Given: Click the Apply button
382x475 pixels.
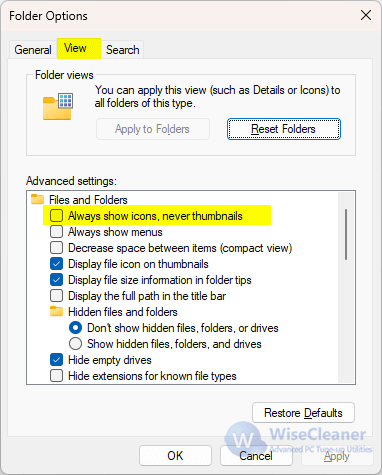Looking at the screenshot, I should [337, 455].
